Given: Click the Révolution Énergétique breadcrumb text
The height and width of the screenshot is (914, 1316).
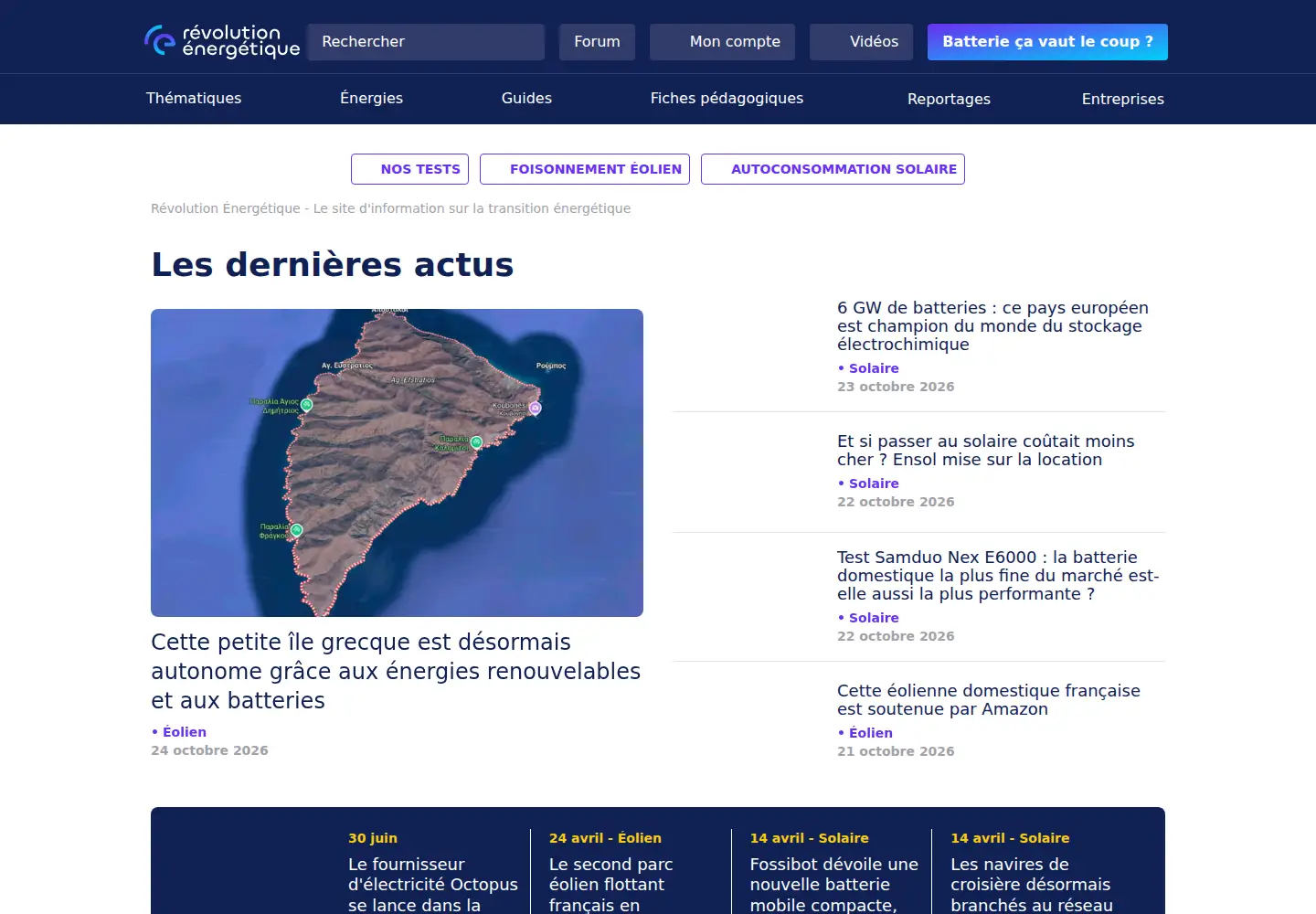Looking at the screenshot, I should pos(390,208).
